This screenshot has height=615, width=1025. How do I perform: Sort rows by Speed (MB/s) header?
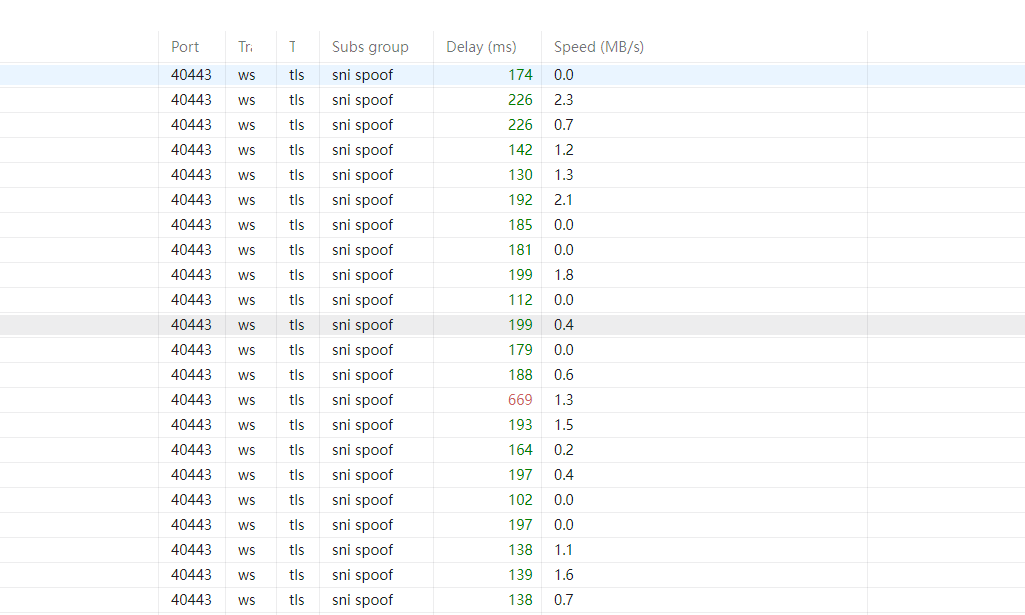point(599,47)
